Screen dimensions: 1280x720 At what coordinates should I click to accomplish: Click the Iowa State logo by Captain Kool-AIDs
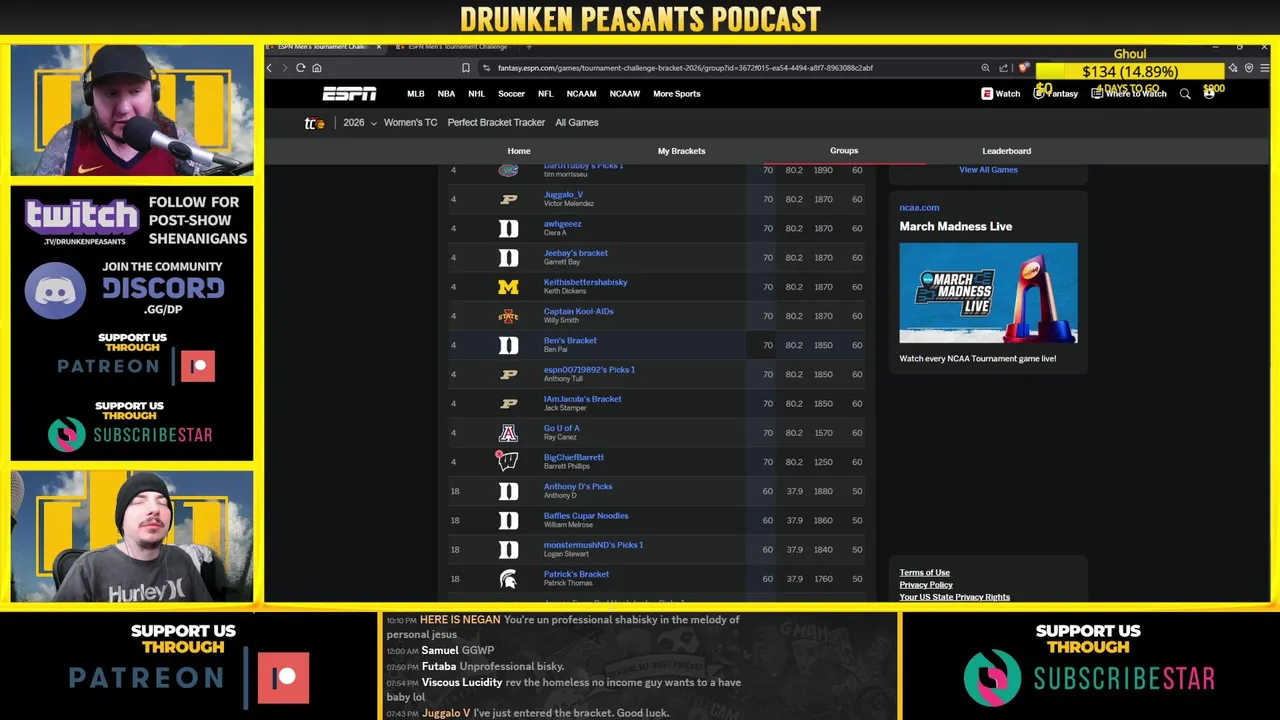pyautogui.click(x=508, y=316)
